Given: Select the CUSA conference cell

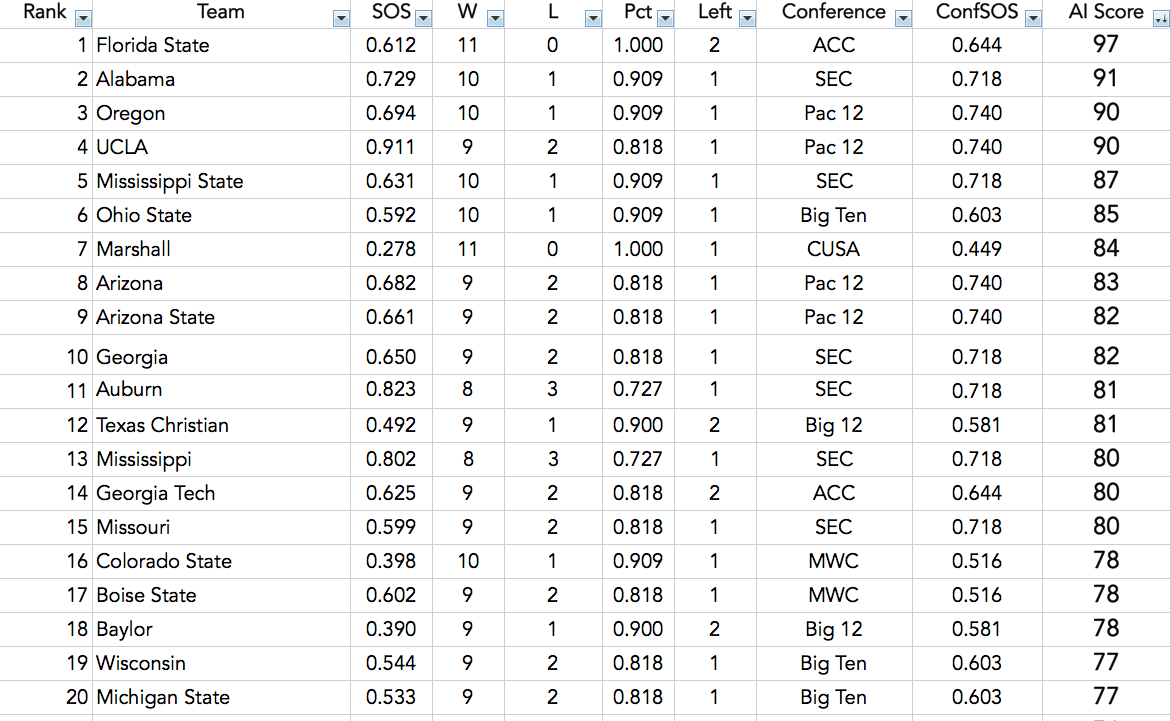Looking at the screenshot, I should click(x=834, y=250).
